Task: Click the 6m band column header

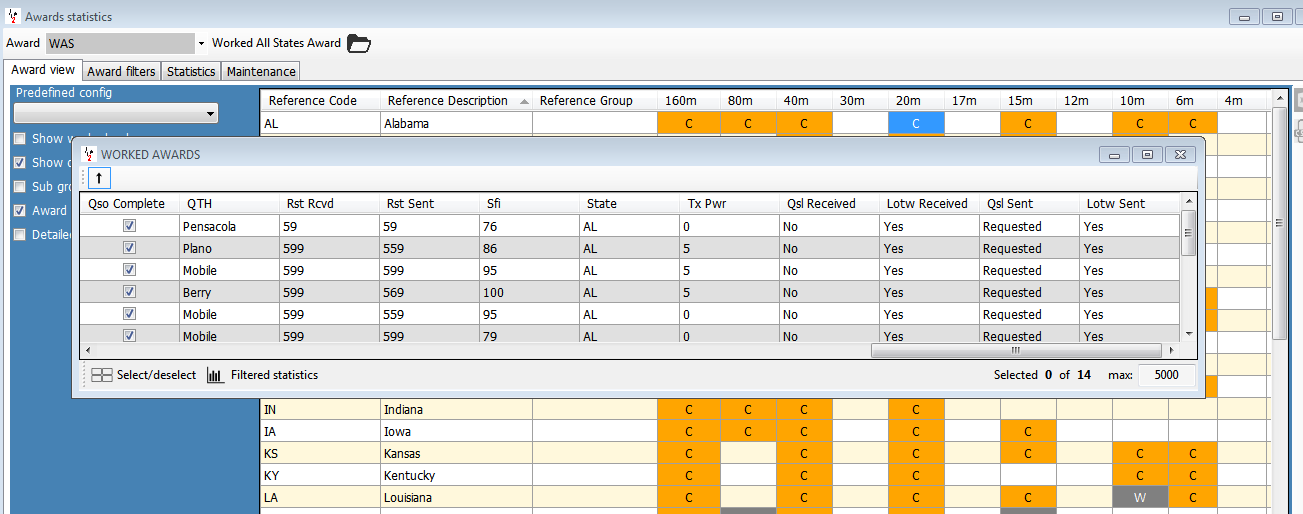Action: pyautogui.click(x=1193, y=100)
